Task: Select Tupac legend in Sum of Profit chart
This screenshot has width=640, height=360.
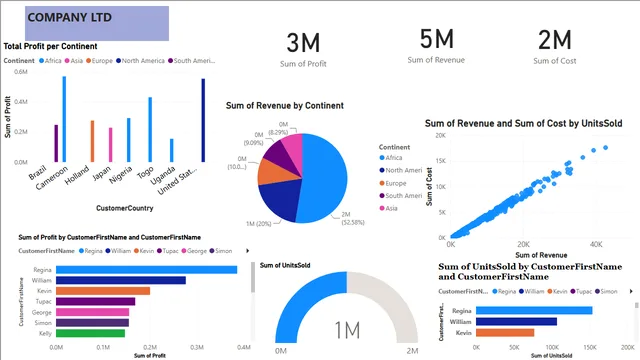Action: (167, 251)
